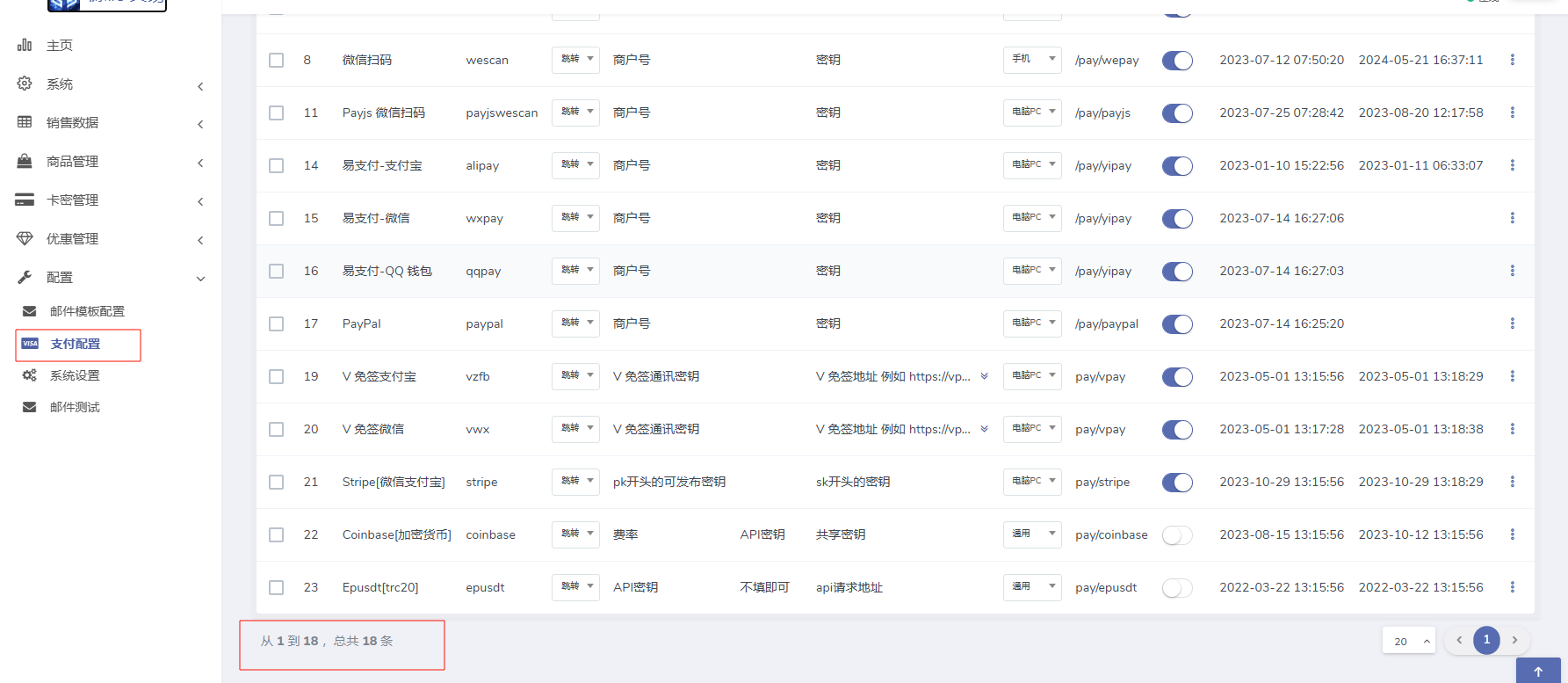
Task: Click the back-to-top arrow button
Action: coord(1538,671)
